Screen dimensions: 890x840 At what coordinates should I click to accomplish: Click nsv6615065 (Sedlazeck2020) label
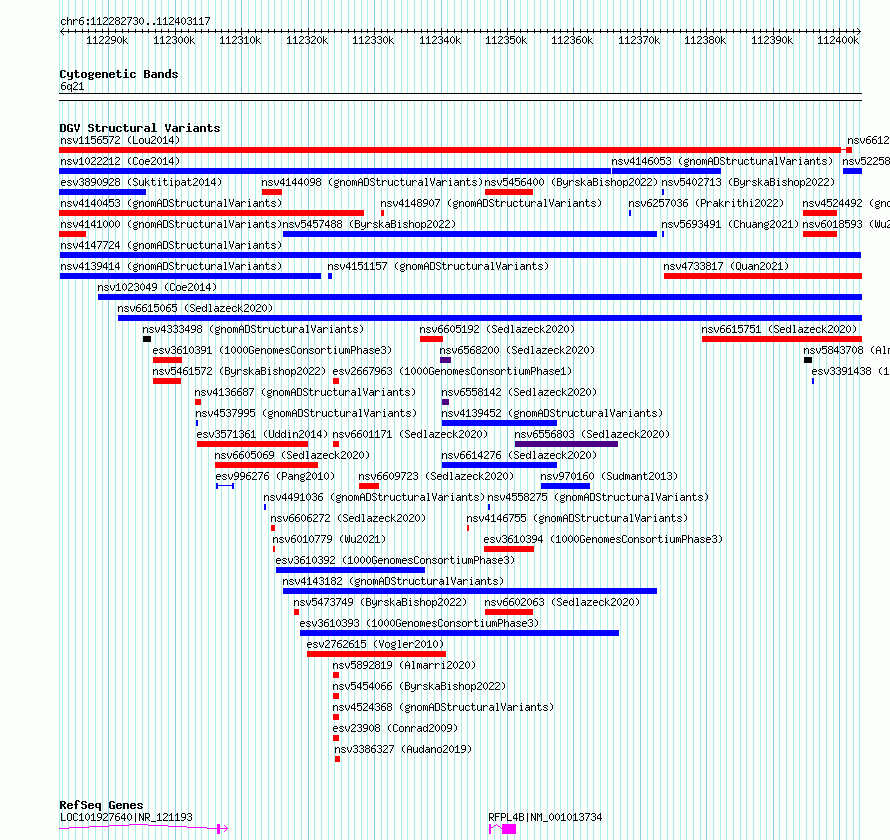pyautogui.click(x=195, y=308)
